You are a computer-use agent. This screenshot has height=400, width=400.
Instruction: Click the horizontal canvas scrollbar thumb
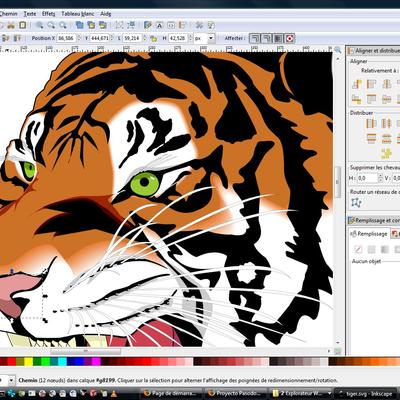86,351
